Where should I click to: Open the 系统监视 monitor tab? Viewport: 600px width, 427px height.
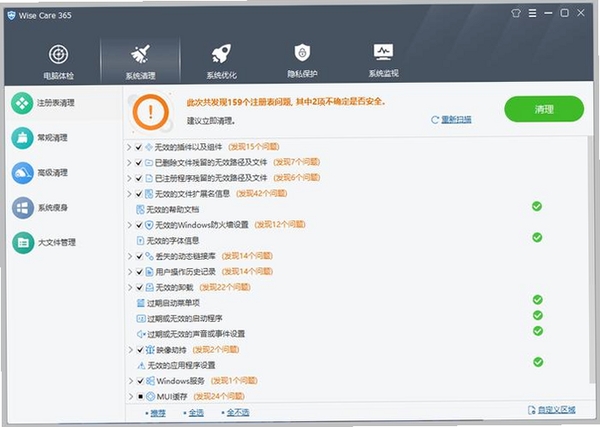[x=383, y=60]
